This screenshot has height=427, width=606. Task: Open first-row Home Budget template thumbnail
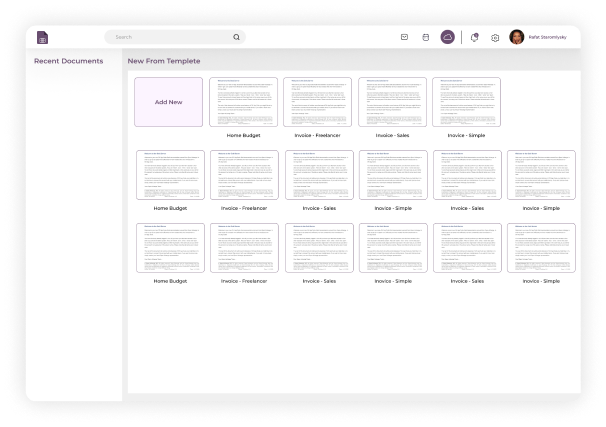(244, 102)
